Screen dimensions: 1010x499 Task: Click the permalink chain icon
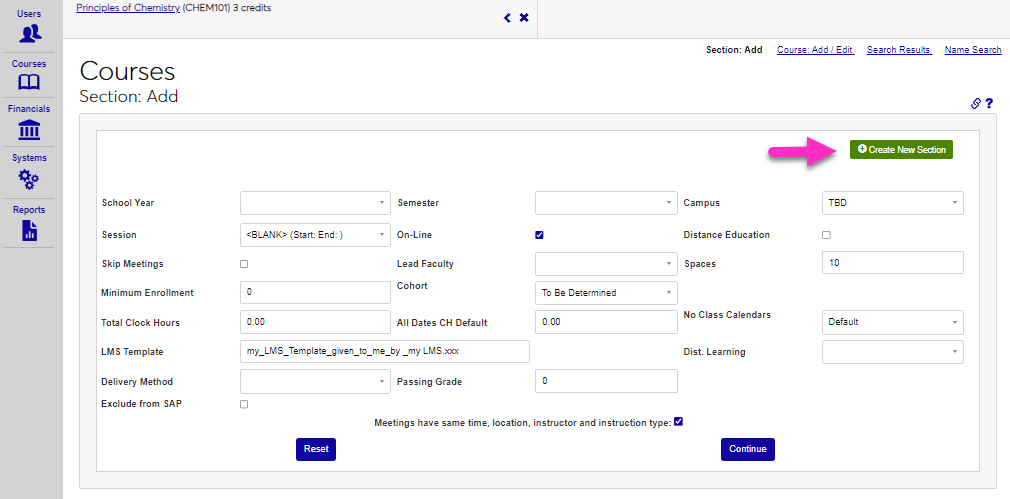pos(976,103)
